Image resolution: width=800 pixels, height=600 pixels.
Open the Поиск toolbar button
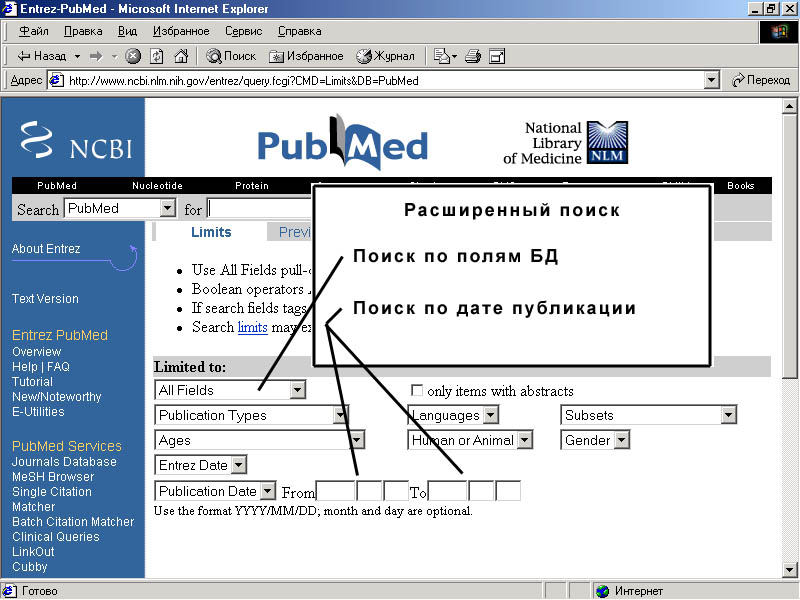(231, 56)
